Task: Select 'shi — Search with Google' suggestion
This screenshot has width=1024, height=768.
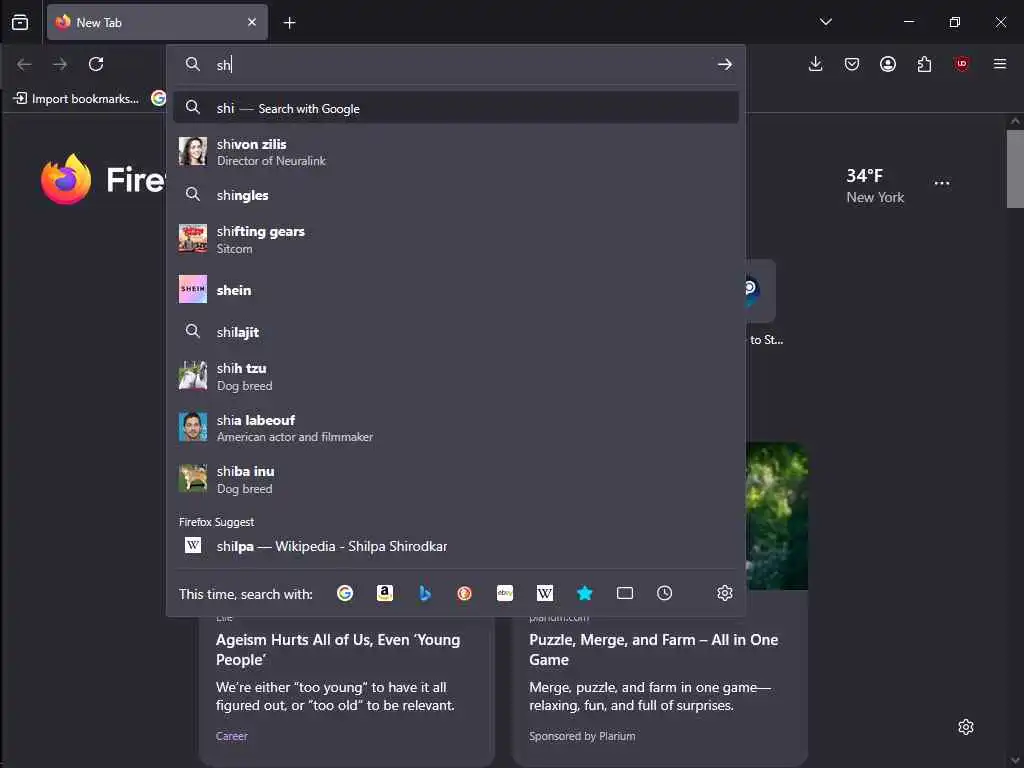Action: tap(456, 108)
